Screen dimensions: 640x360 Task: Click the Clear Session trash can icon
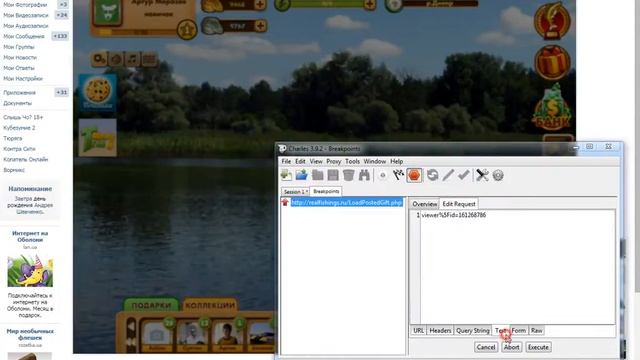(349, 175)
